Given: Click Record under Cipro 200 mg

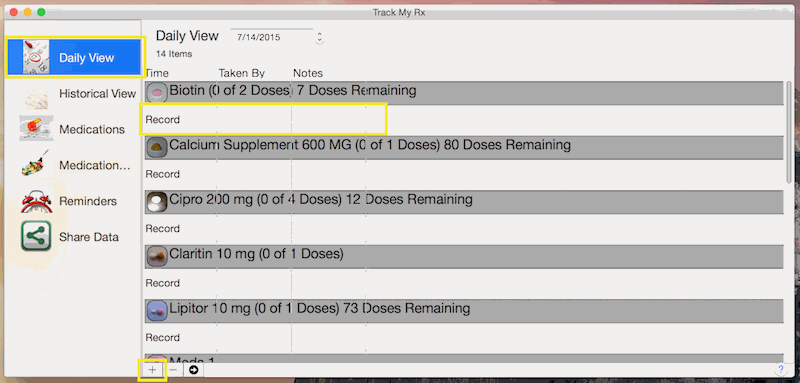Looking at the screenshot, I should point(163,229).
